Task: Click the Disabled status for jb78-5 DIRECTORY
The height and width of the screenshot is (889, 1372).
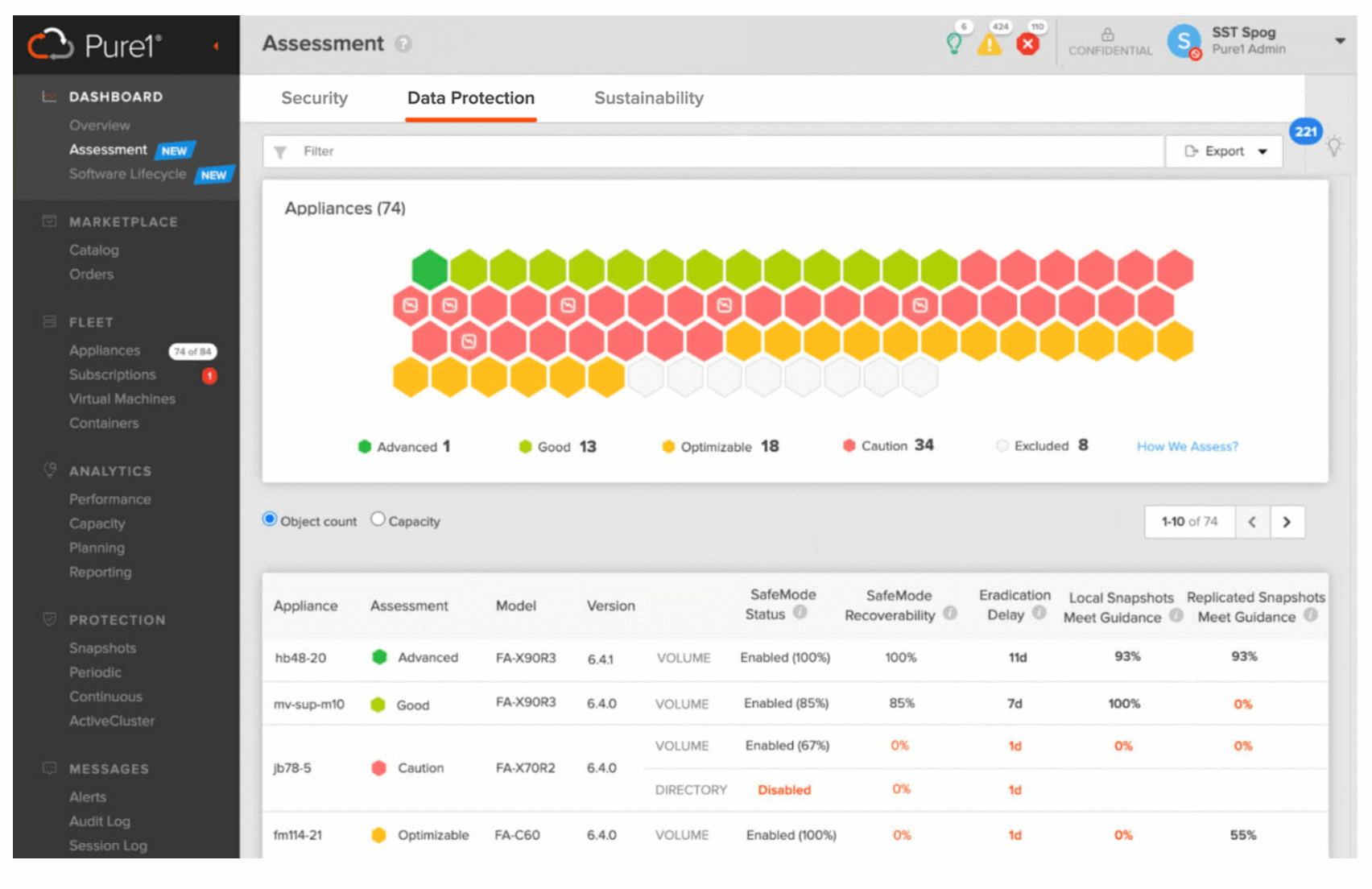Action: (x=784, y=790)
